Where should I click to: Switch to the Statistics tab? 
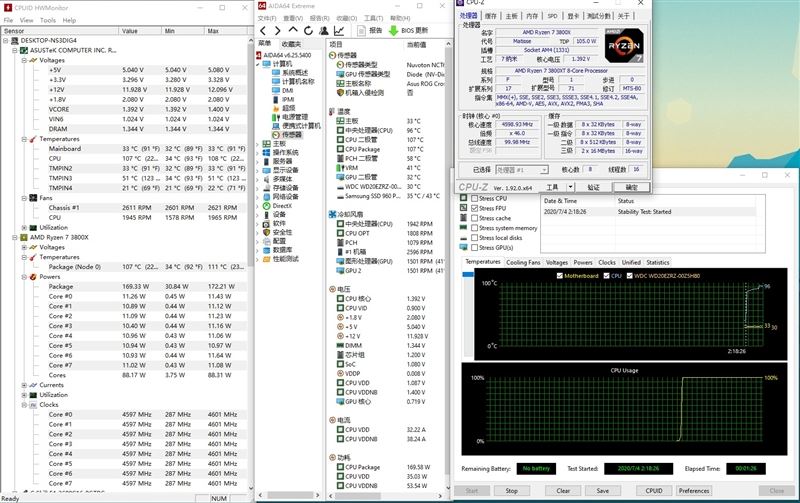click(658, 262)
